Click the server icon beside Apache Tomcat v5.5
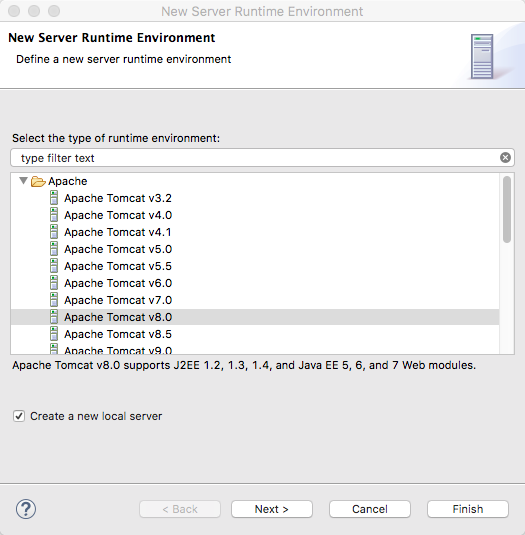 pos(54,266)
